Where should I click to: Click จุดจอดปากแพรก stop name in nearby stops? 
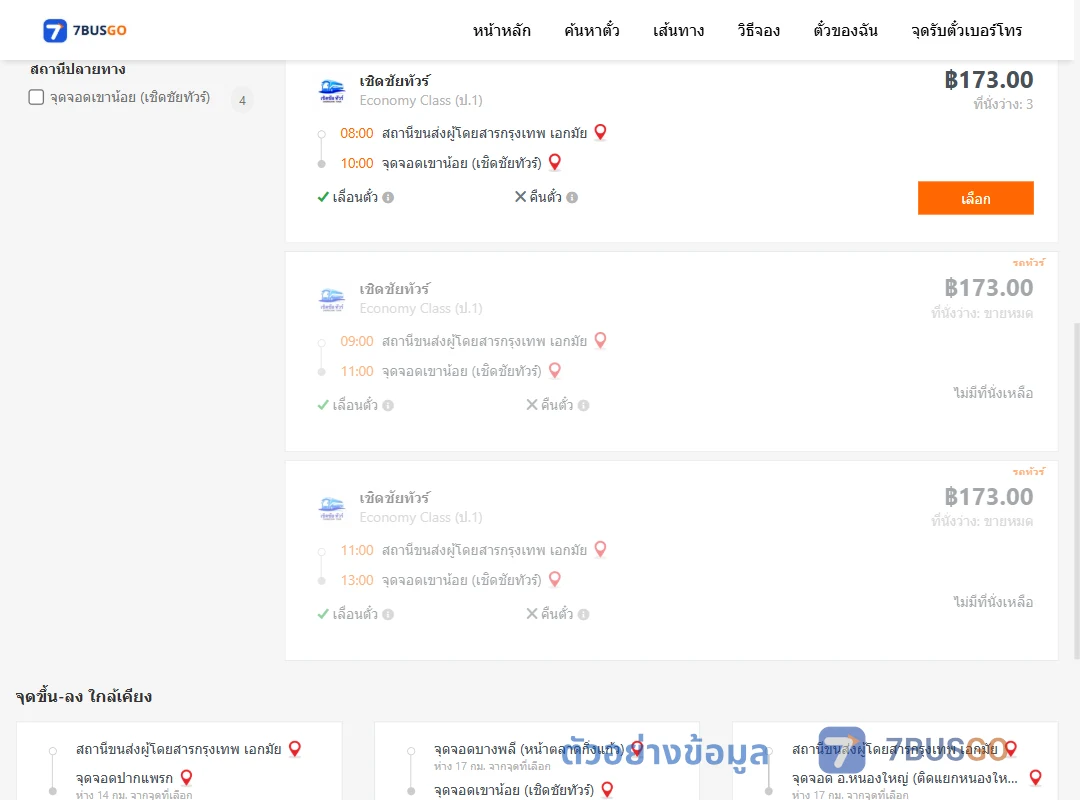(124, 778)
